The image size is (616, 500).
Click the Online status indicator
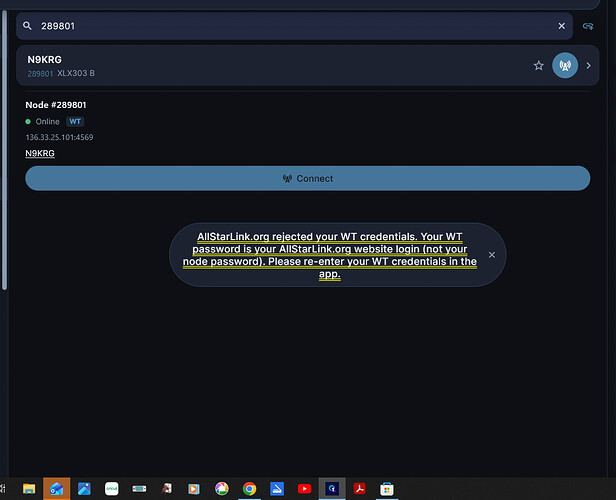(x=42, y=122)
